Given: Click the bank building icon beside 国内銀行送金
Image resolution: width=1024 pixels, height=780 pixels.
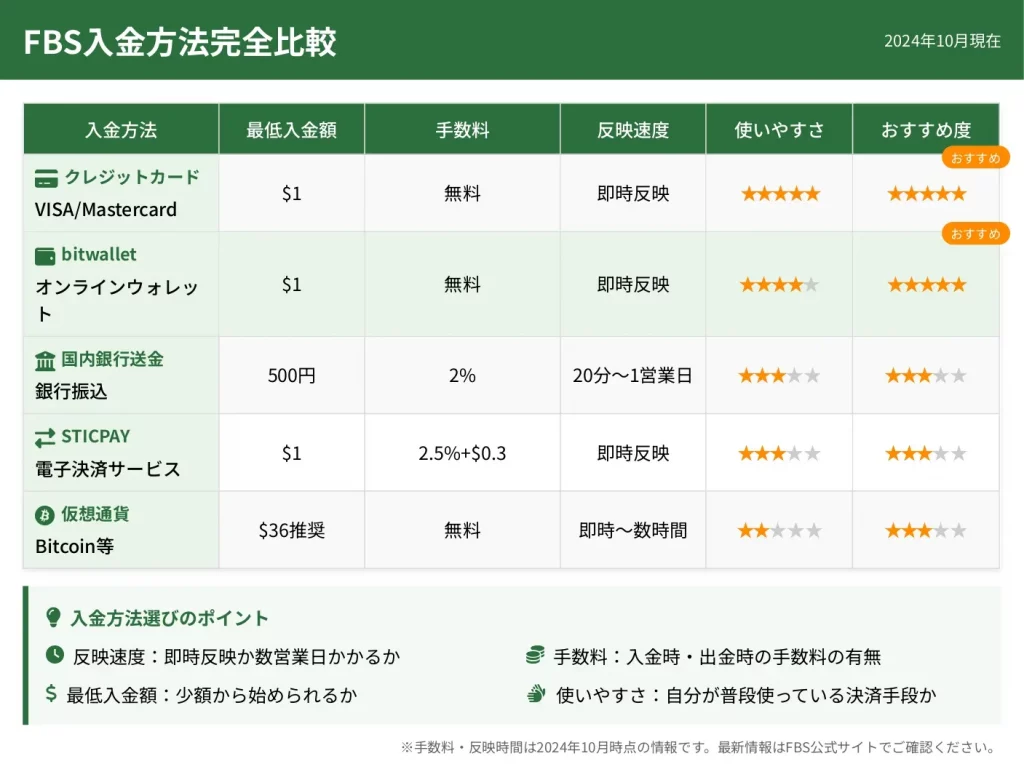Looking at the screenshot, I should pos(45,360).
